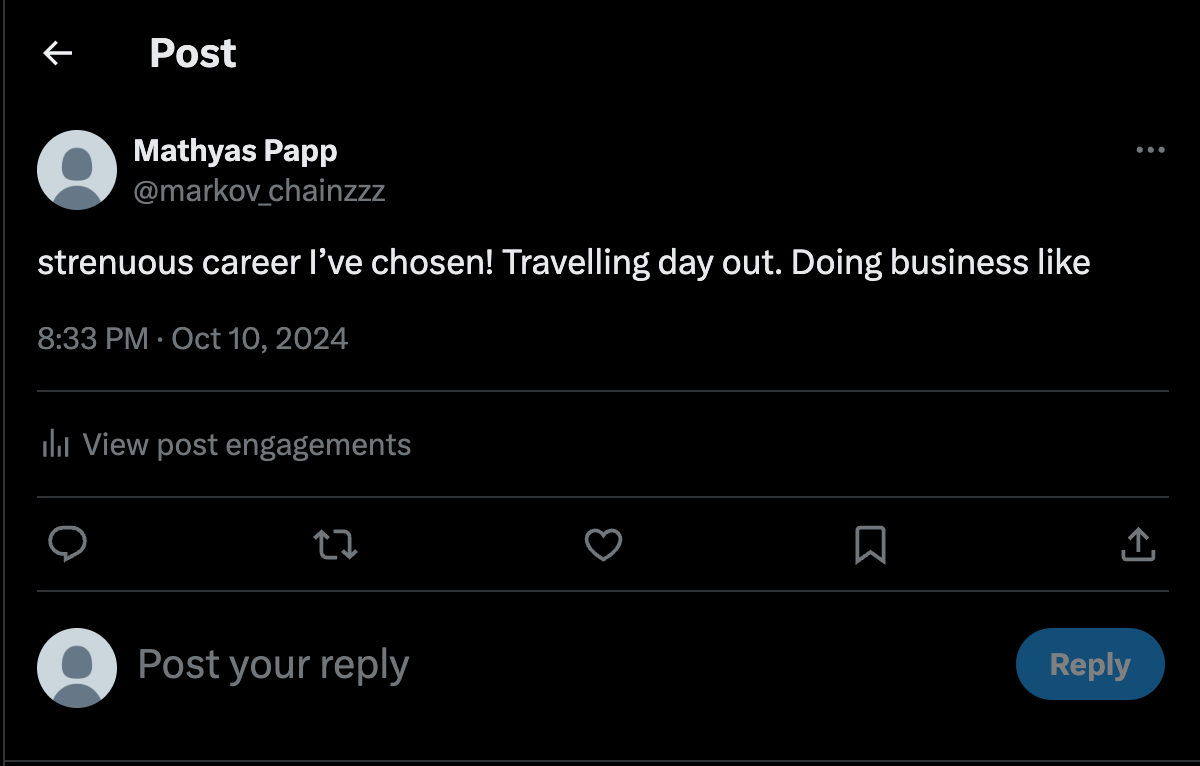
Task: Click the Mathyas Papp display name
Action: click(x=235, y=151)
